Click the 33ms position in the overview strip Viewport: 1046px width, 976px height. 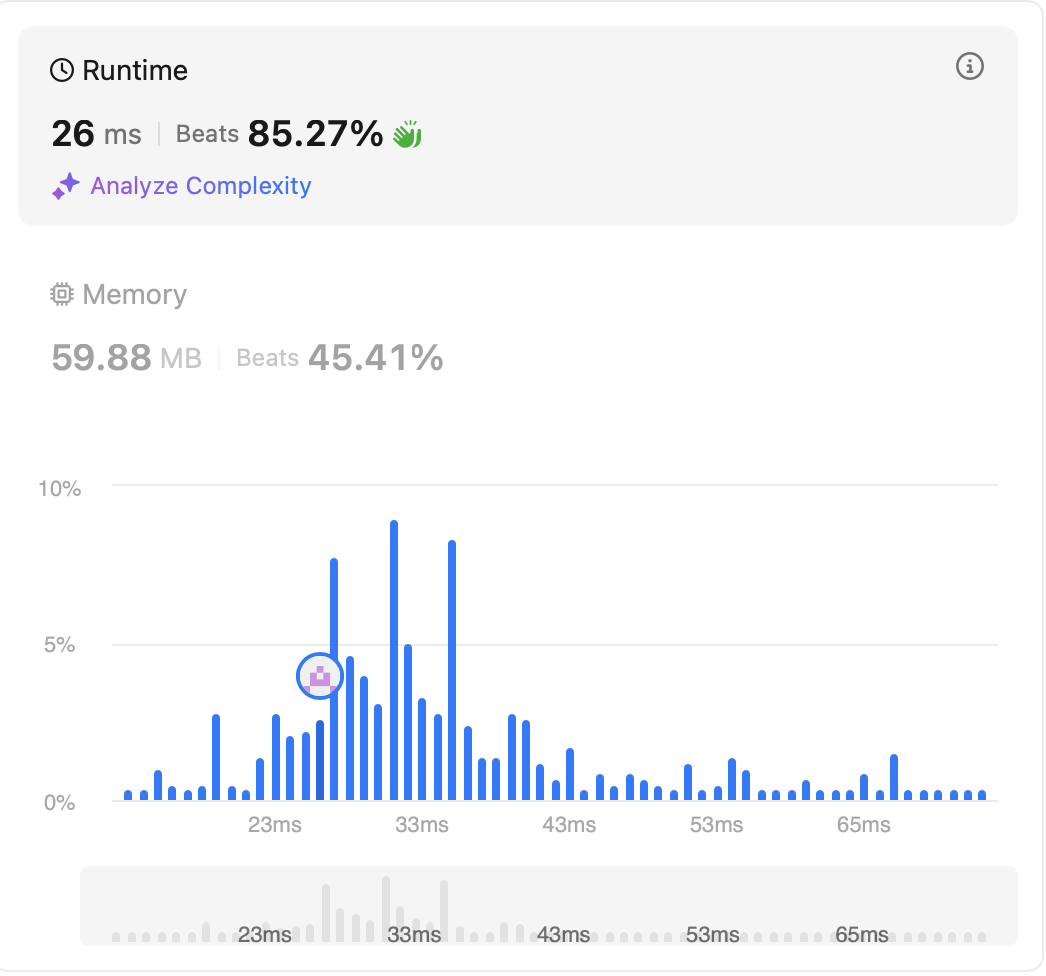[413, 935]
